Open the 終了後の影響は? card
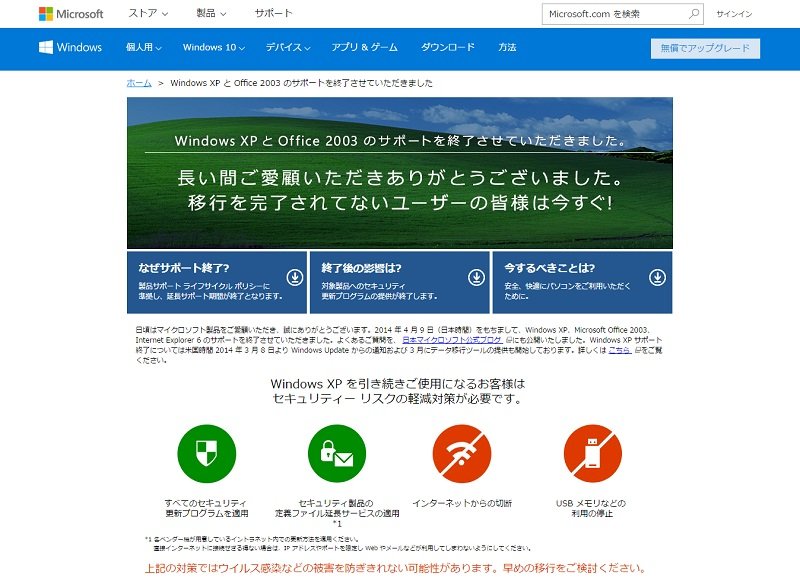Screen dimensions: 800x584 pos(399,282)
